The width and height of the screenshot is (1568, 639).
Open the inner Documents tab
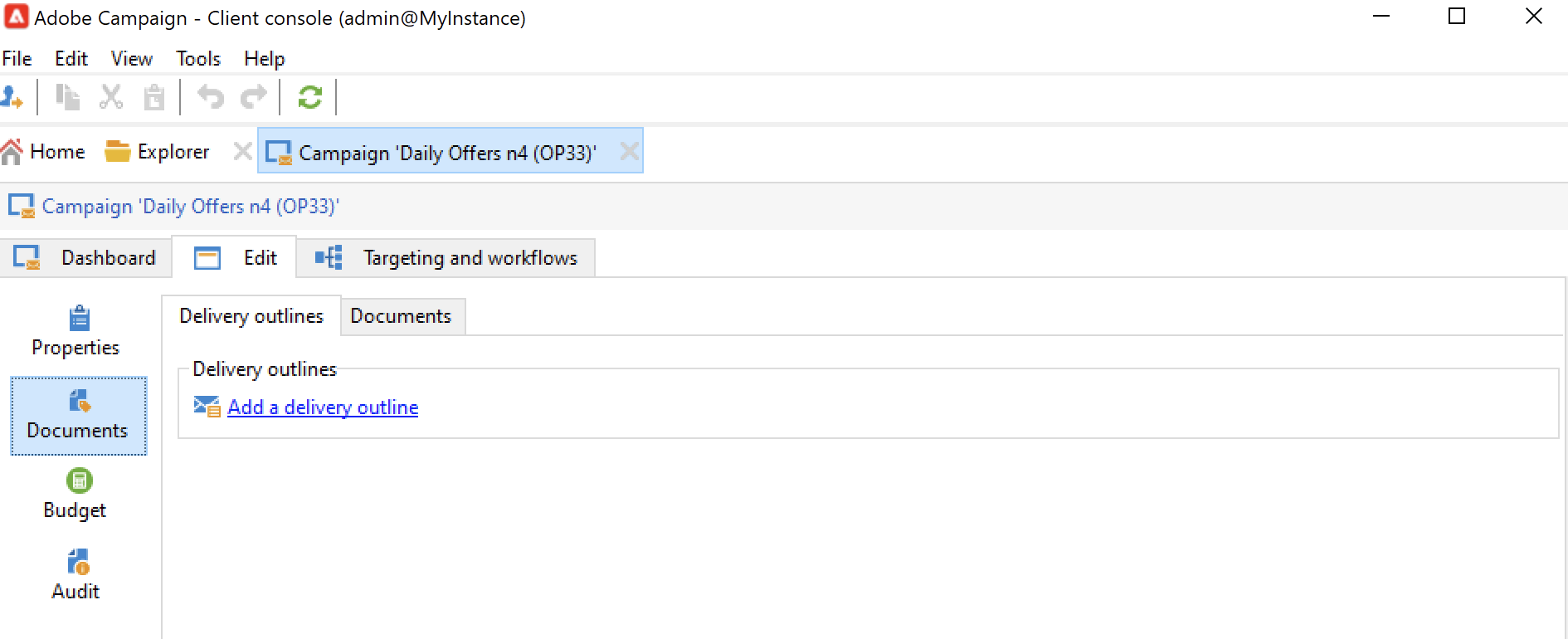pos(401,316)
